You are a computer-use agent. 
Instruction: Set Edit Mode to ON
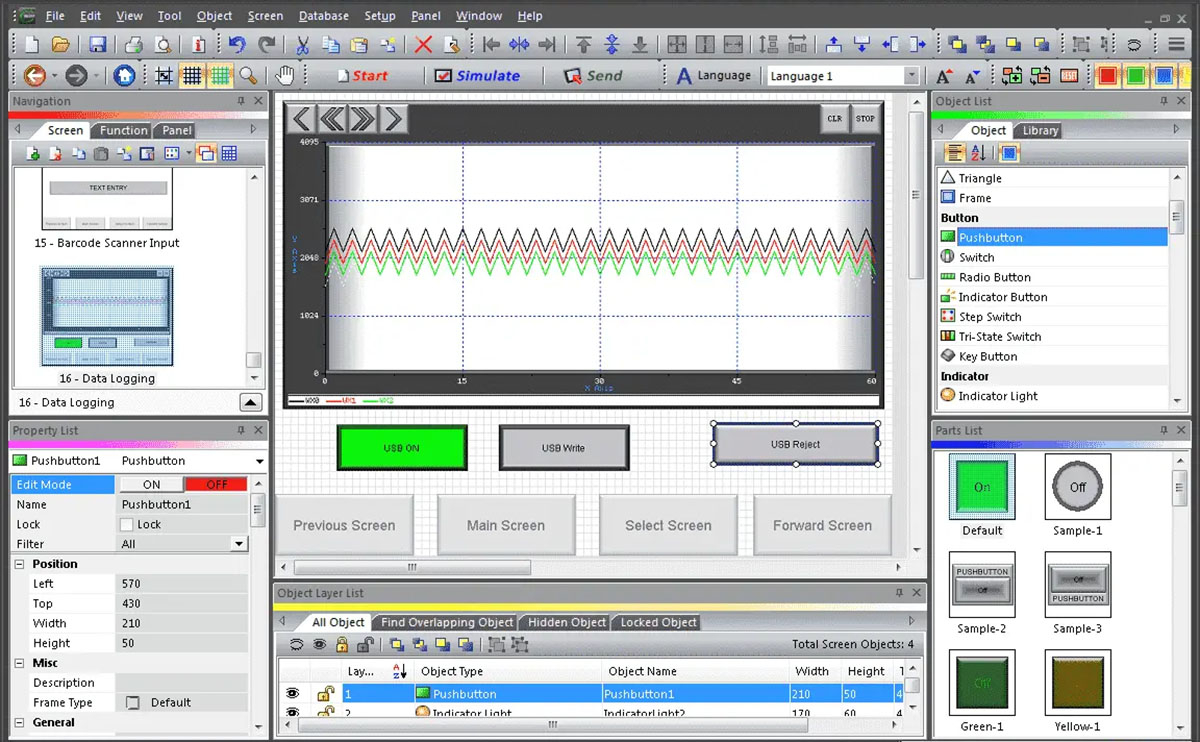coord(151,484)
